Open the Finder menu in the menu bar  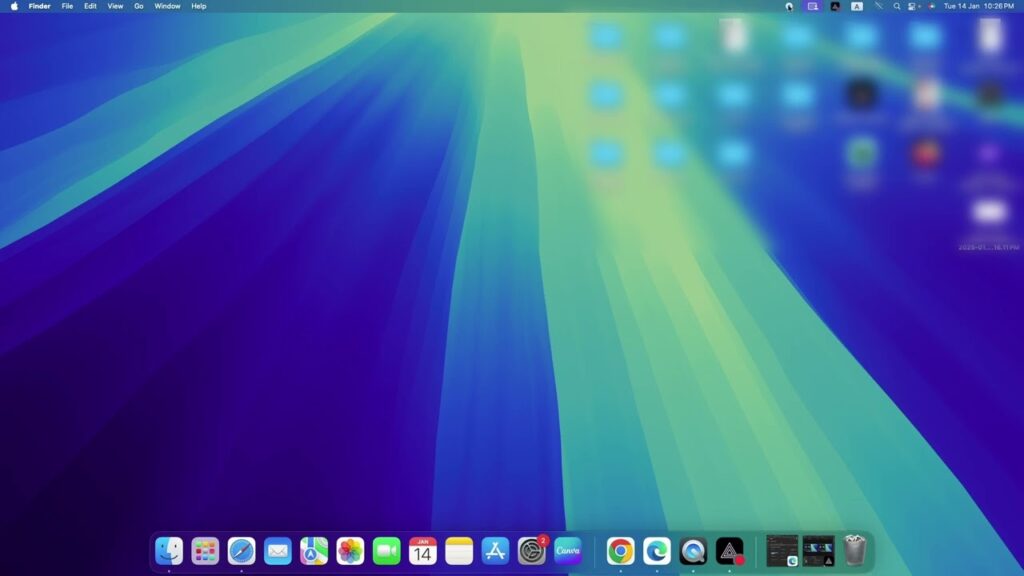click(39, 6)
